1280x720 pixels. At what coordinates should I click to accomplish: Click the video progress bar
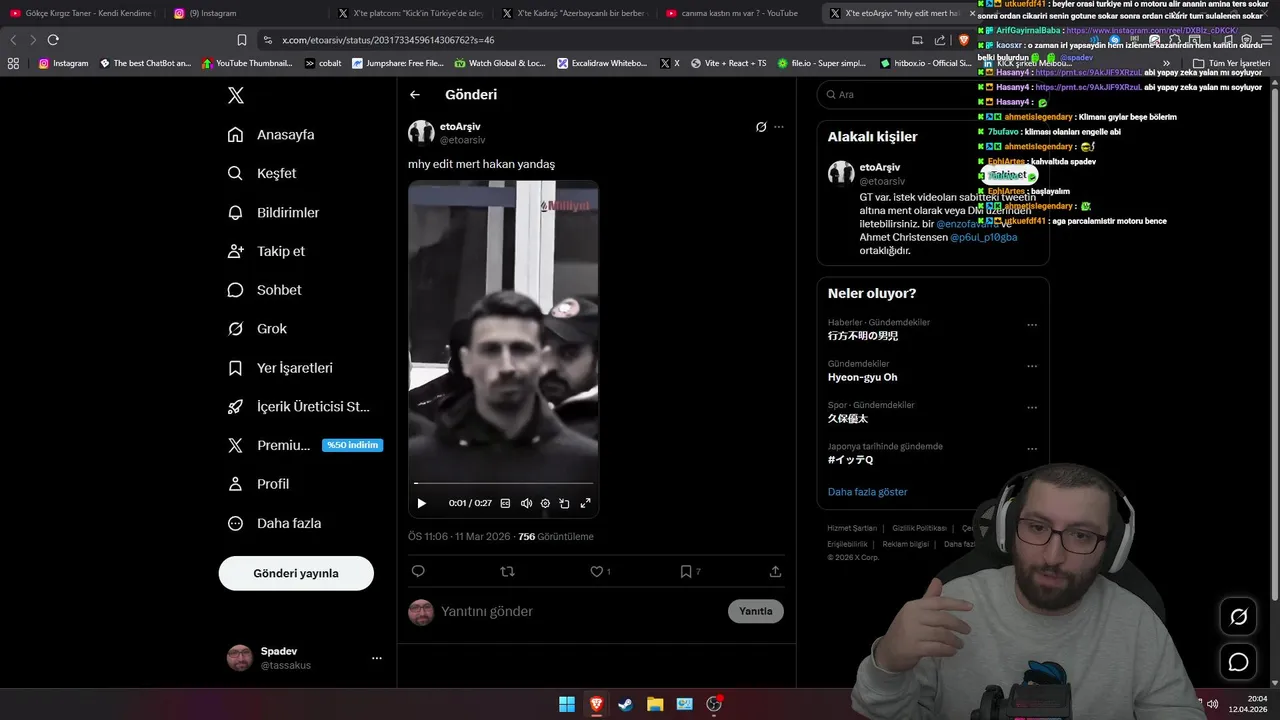(503, 484)
